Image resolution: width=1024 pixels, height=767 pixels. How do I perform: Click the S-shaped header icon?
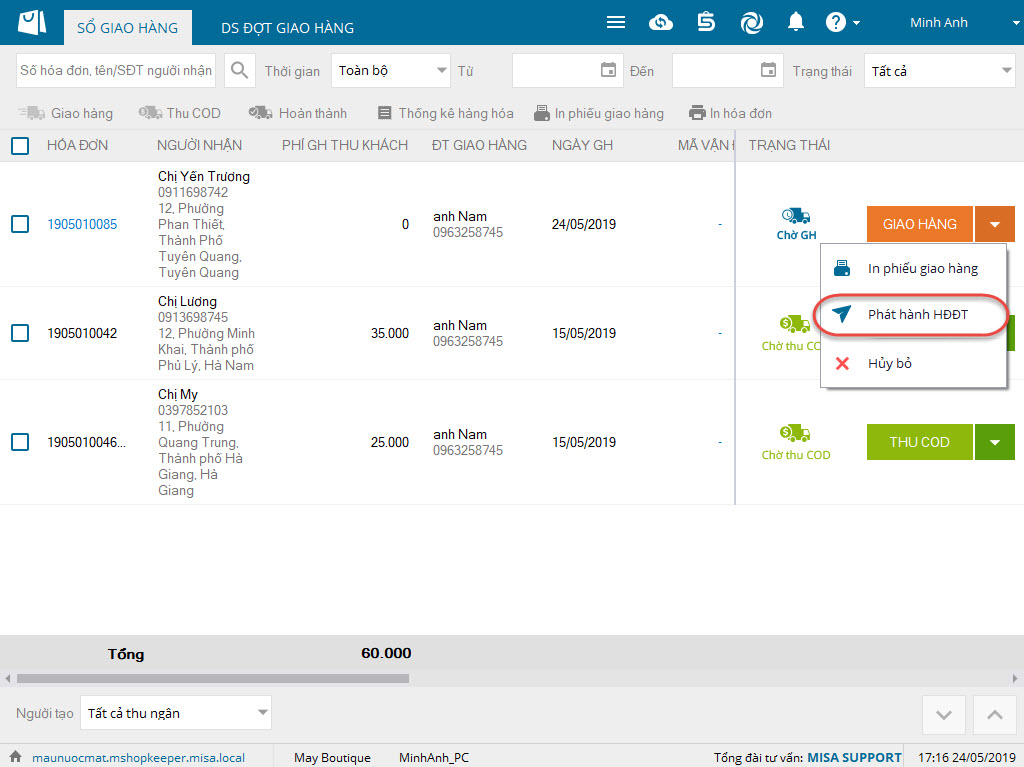tap(706, 22)
